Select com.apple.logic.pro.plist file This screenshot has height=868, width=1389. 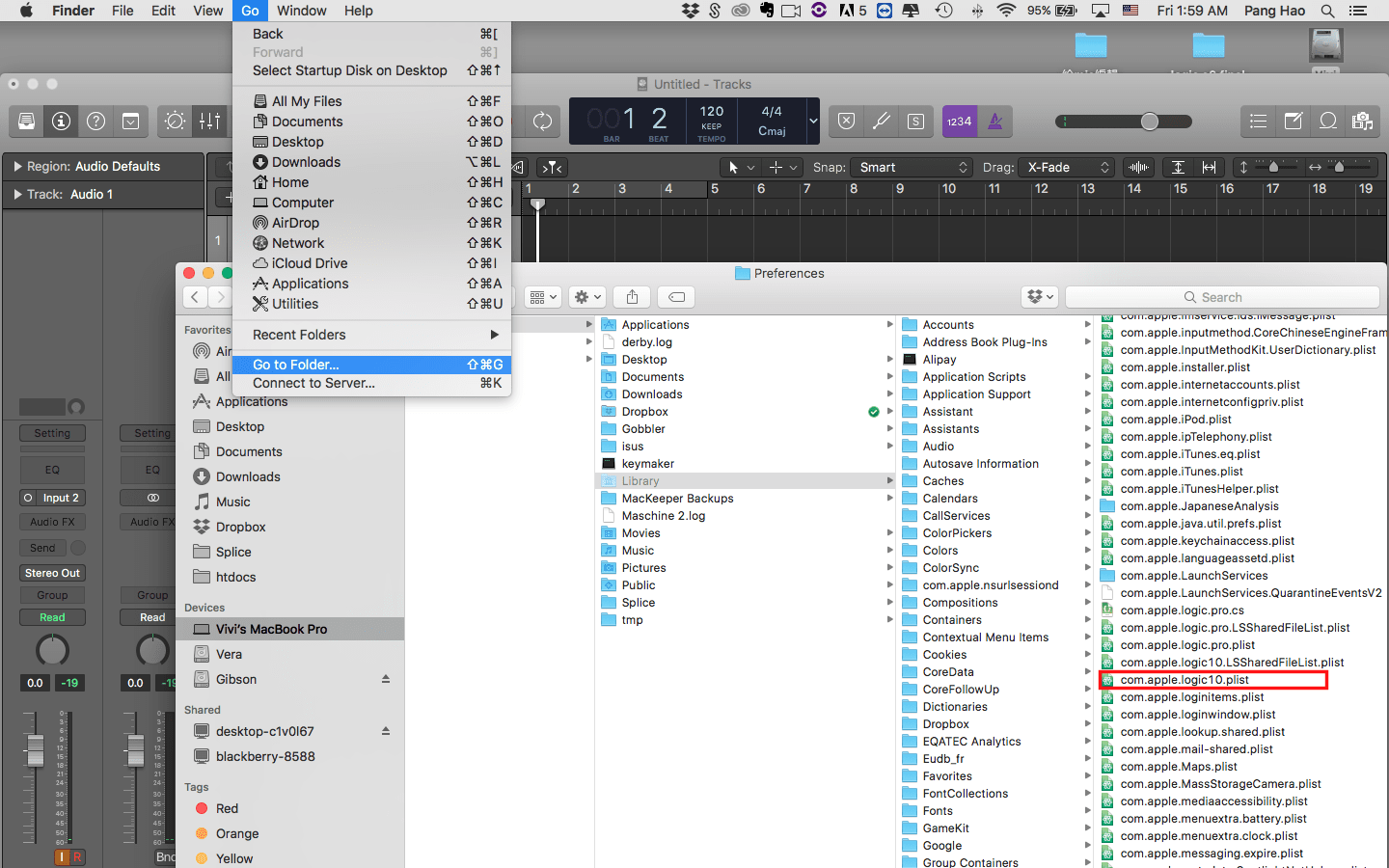point(1187,645)
